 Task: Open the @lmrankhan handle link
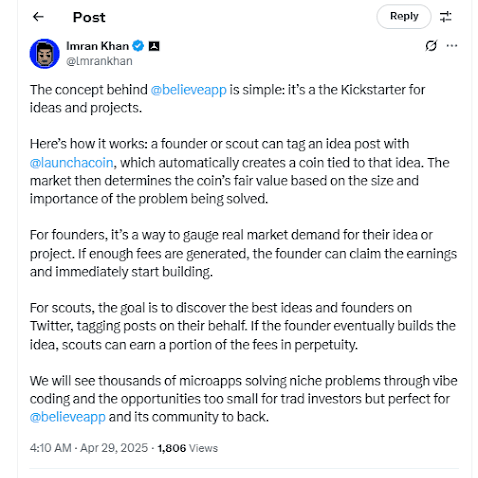[99, 61]
